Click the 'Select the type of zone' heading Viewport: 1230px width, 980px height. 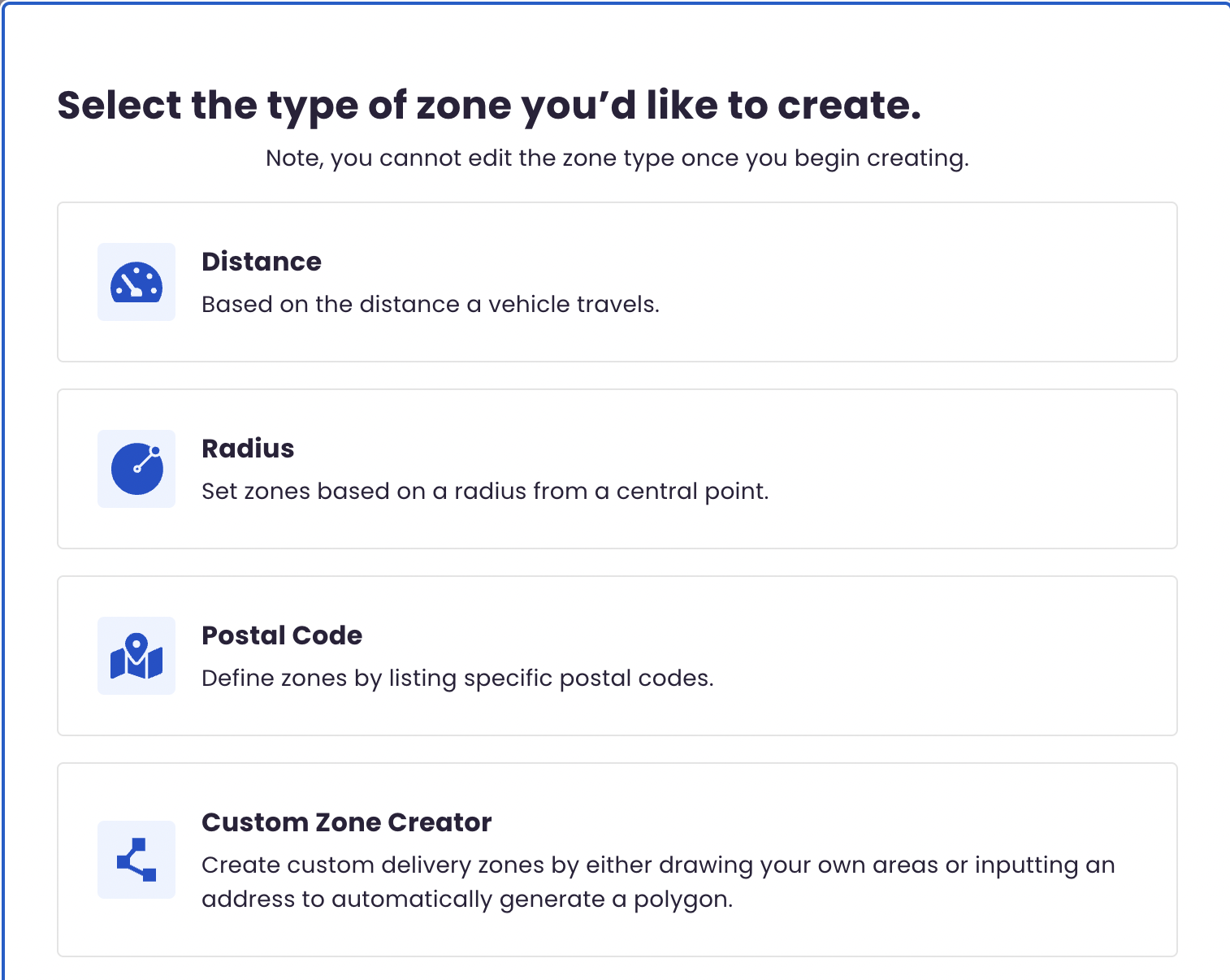pos(489,106)
